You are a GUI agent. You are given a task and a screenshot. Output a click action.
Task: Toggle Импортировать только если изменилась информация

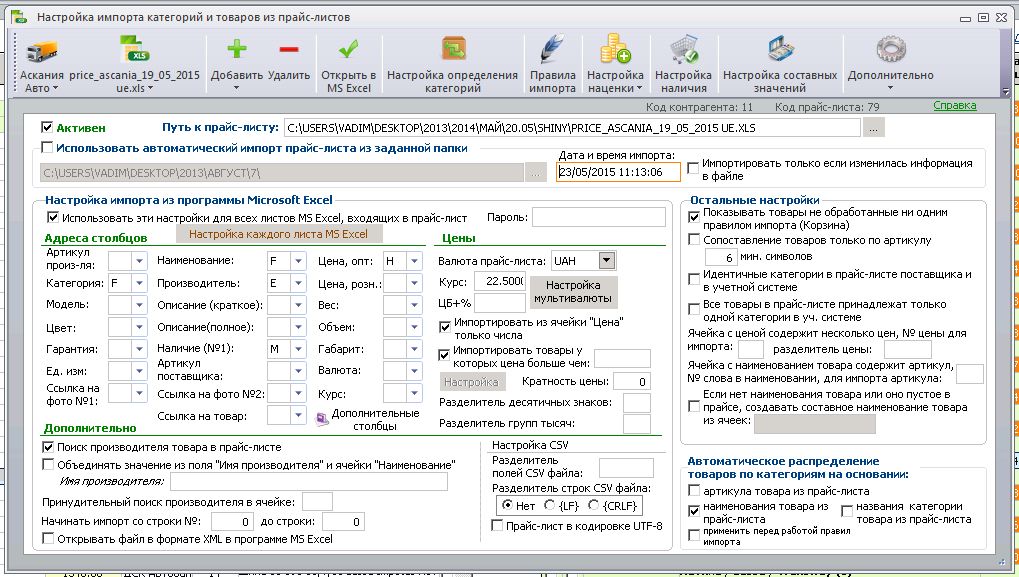(693, 169)
